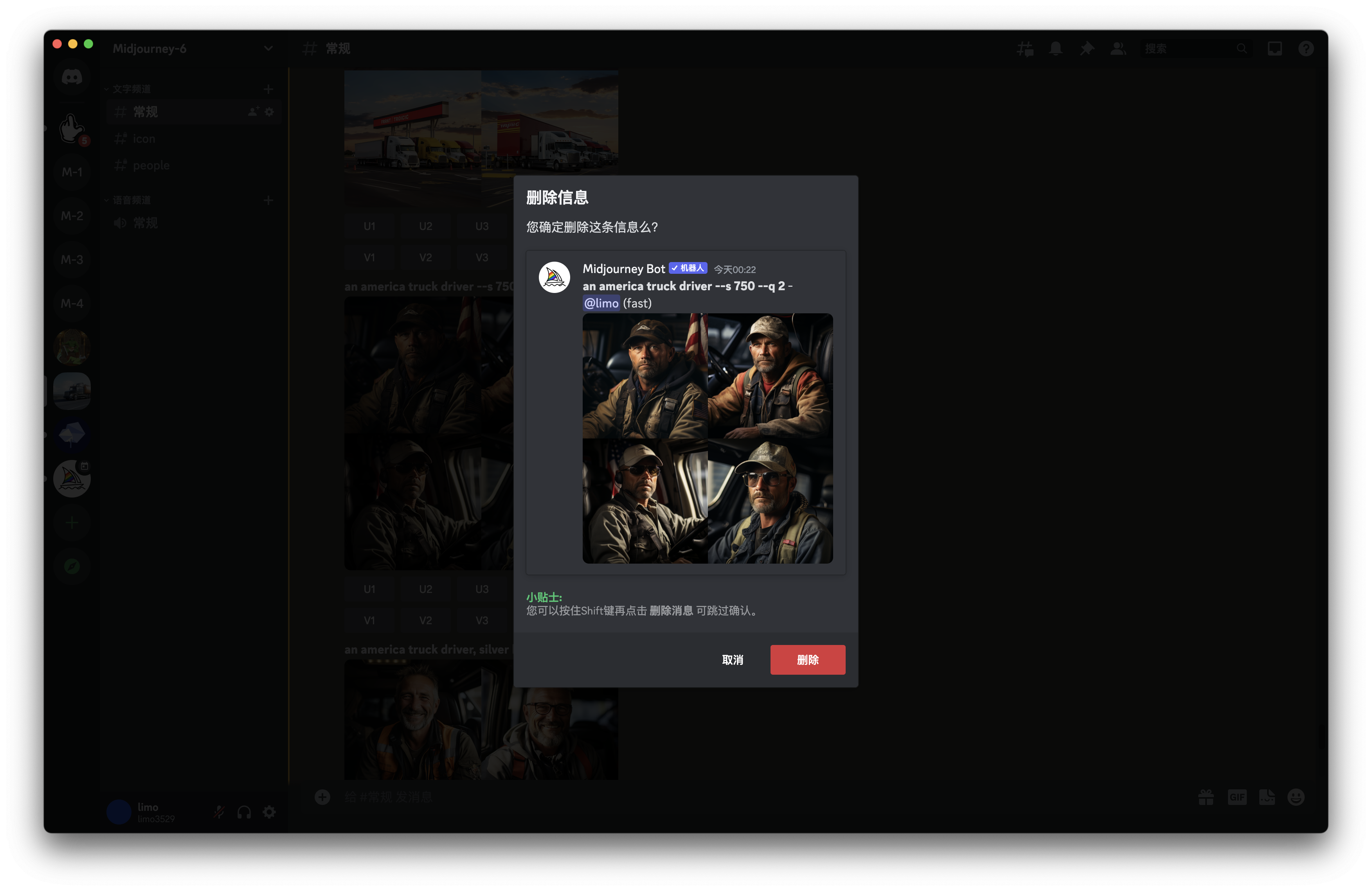Collapse the 语音频道 category
The width and height of the screenshot is (1372, 891).
pyautogui.click(x=131, y=200)
